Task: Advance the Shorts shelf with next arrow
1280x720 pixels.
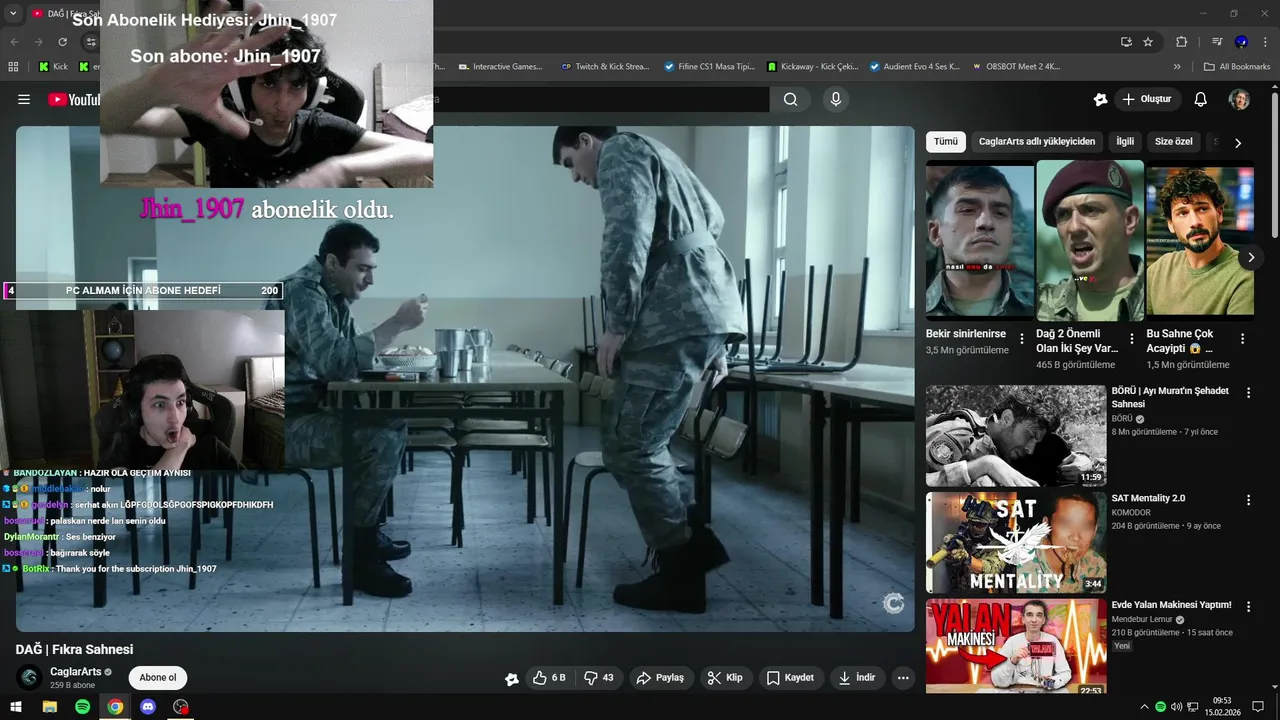Action: click(x=1251, y=258)
